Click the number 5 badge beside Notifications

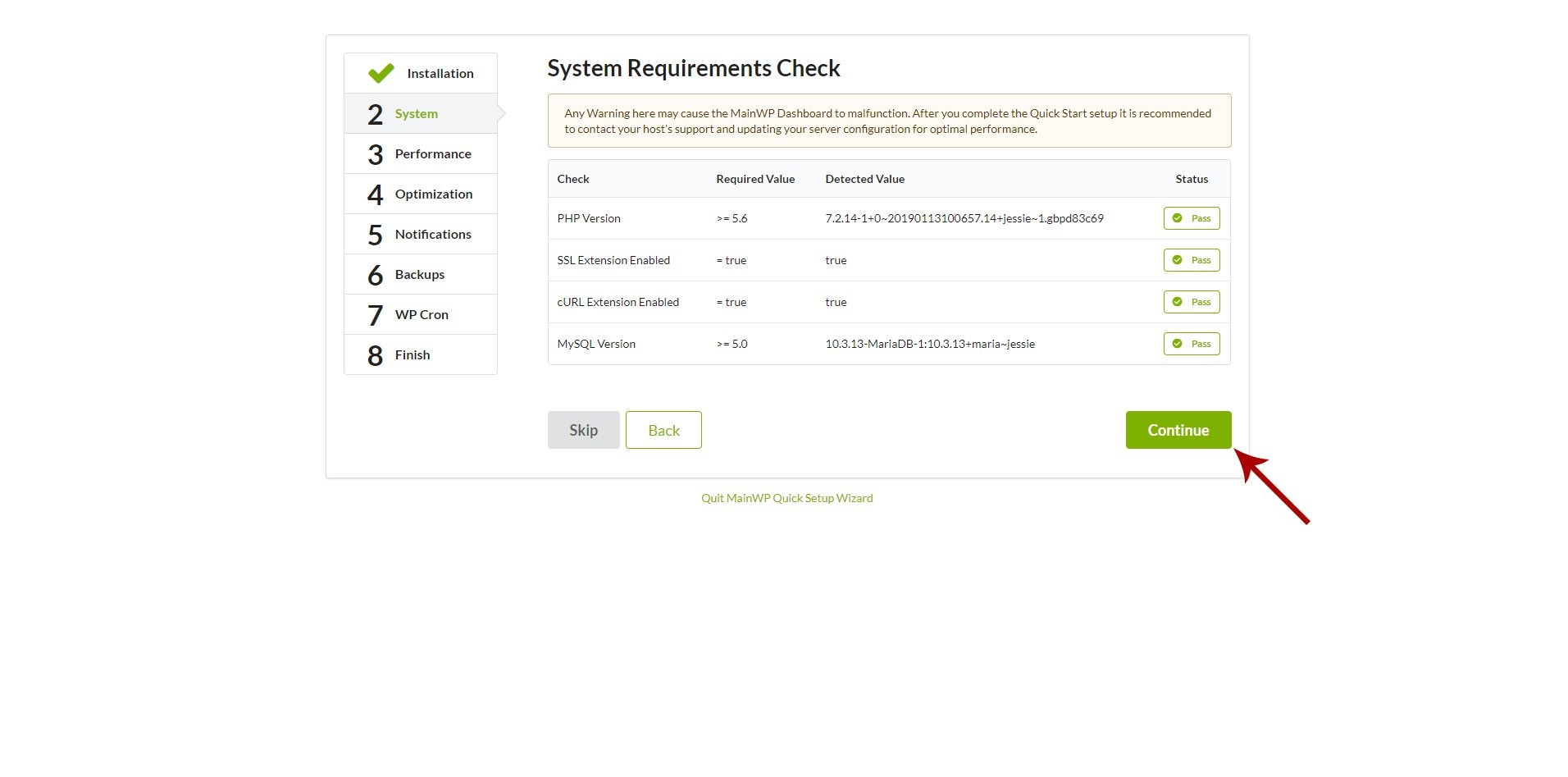[x=376, y=234]
